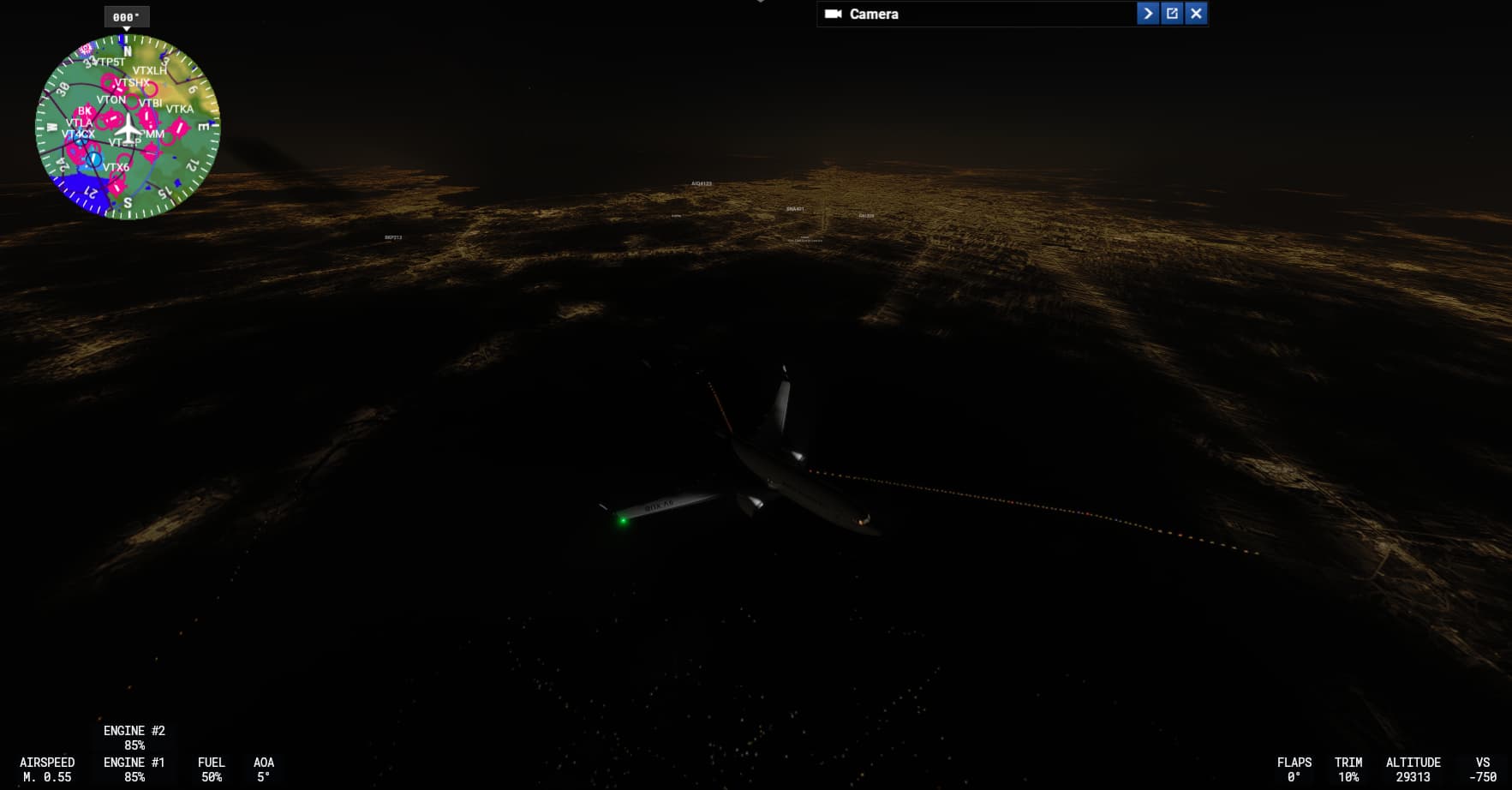Image resolution: width=1512 pixels, height=790 pixels.
Task: Click the "15" bearing mark on the compass
Action: [165, 193]
